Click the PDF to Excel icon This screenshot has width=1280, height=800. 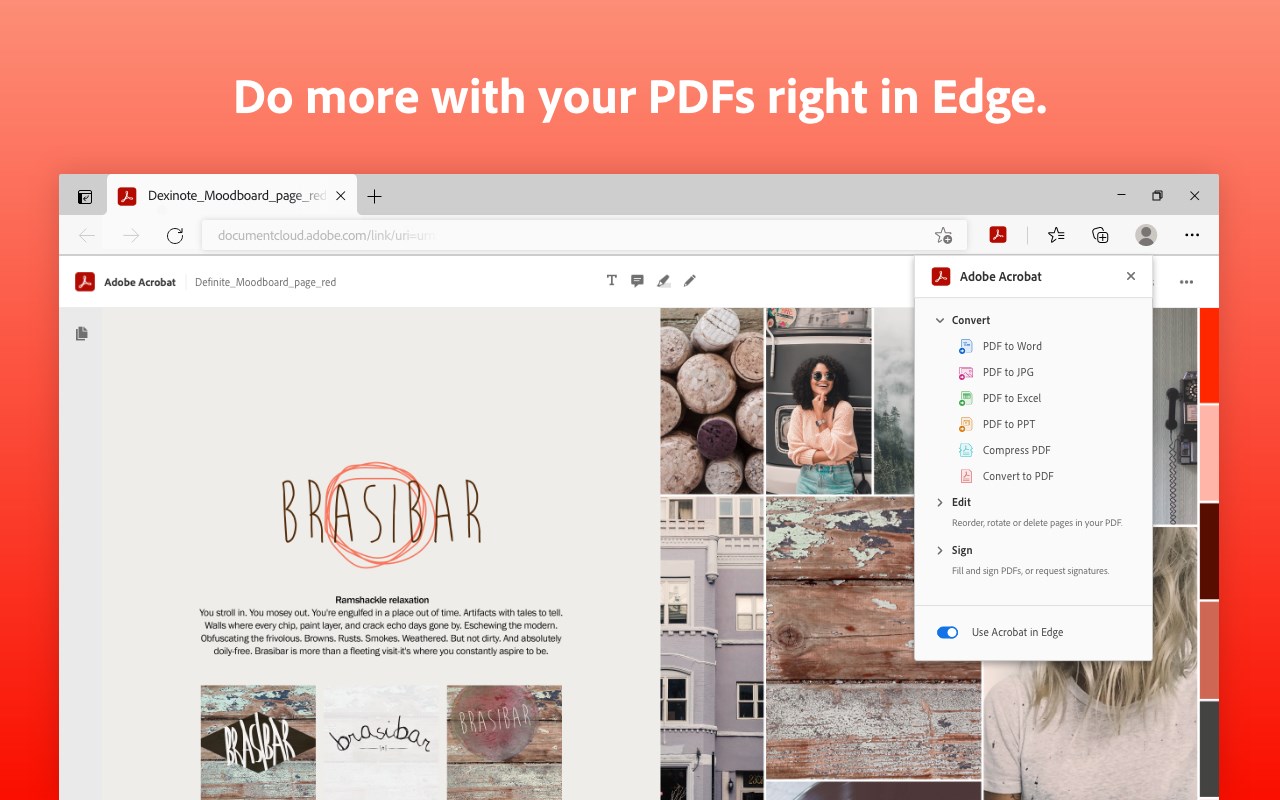click(965, 398)
